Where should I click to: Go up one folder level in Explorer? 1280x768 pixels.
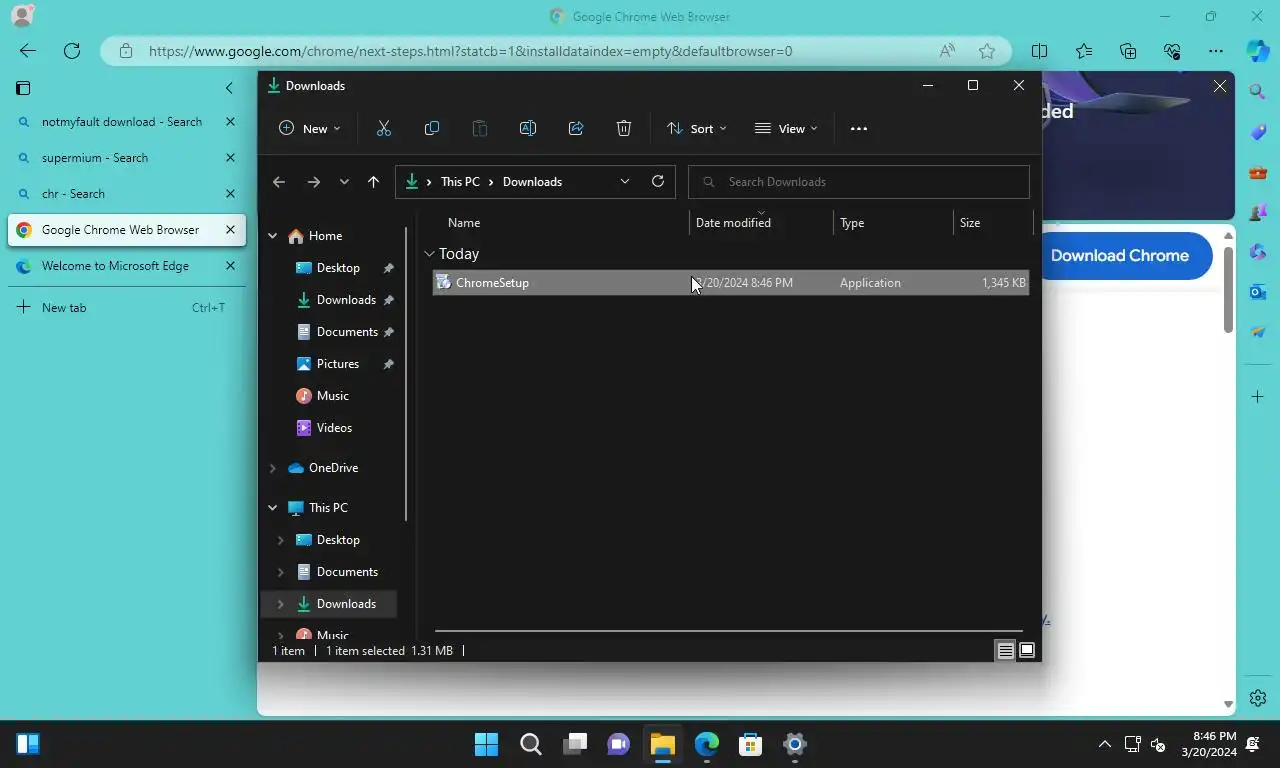pyautogui.click(x=373, y=182)
